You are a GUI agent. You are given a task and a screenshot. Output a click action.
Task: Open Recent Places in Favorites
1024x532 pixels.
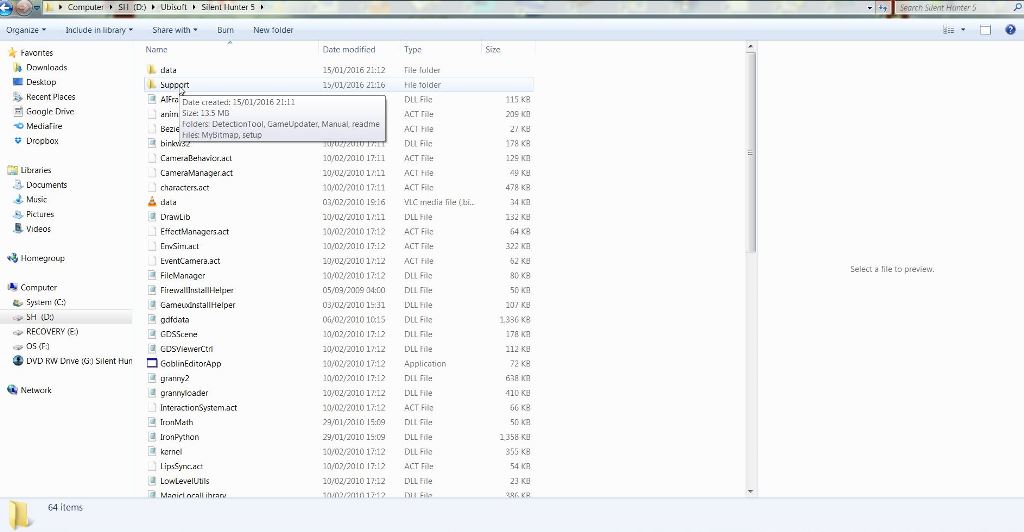[x=50, y=97]
